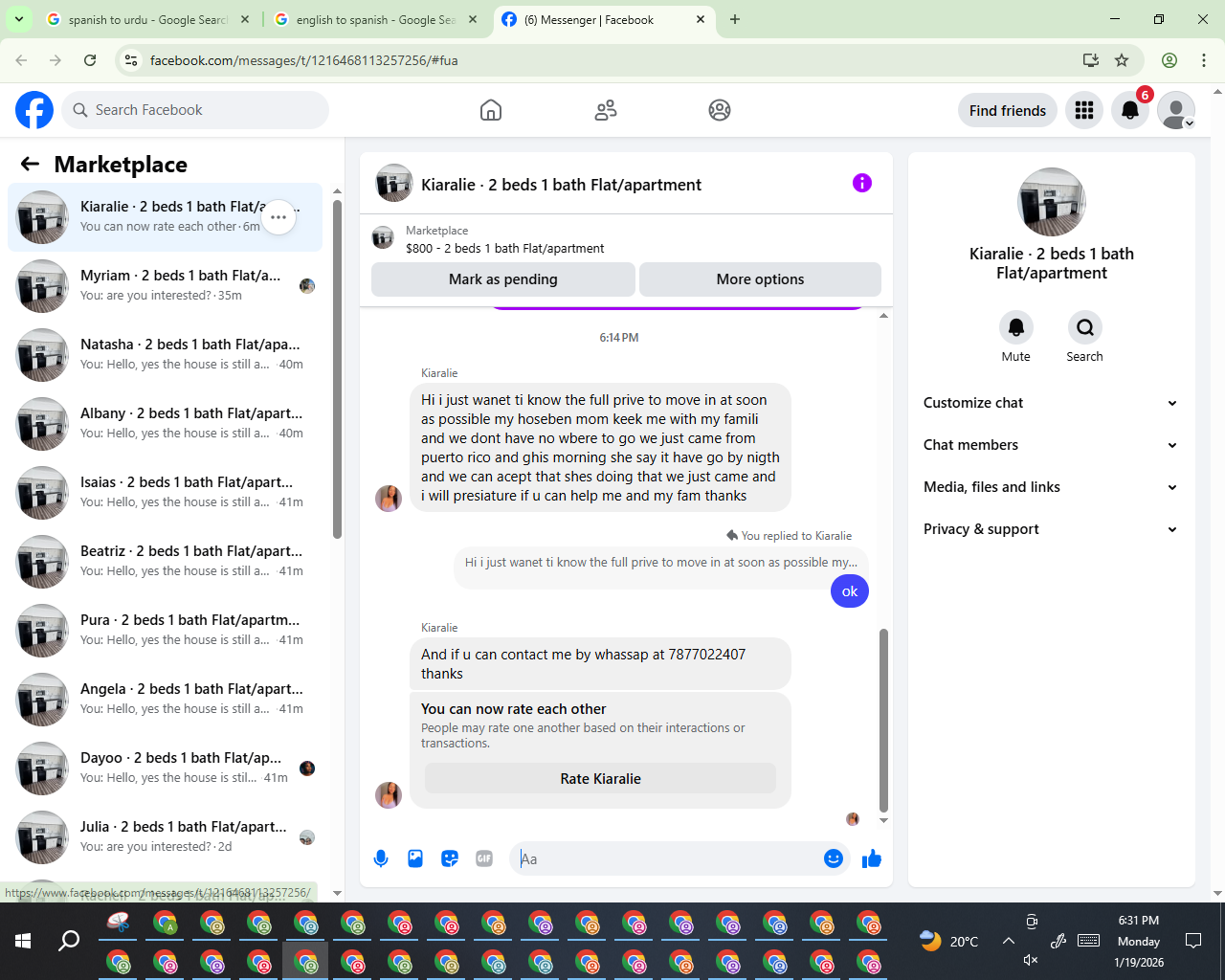Send a thumbs-up like
This screenshot has height=980, width=1225.
tap(872, 858)
